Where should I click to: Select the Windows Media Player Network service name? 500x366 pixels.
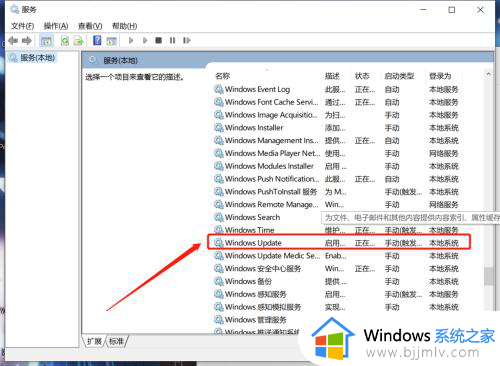coord(272,153)
